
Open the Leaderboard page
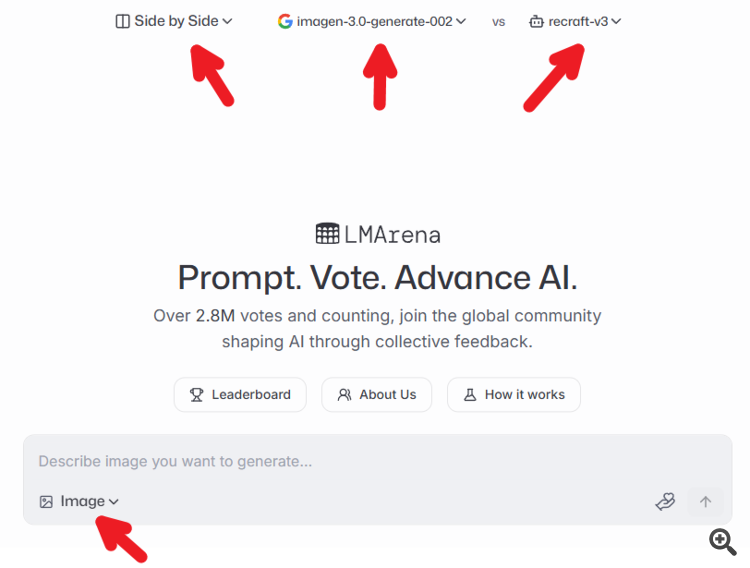click(x=240, y=395)
